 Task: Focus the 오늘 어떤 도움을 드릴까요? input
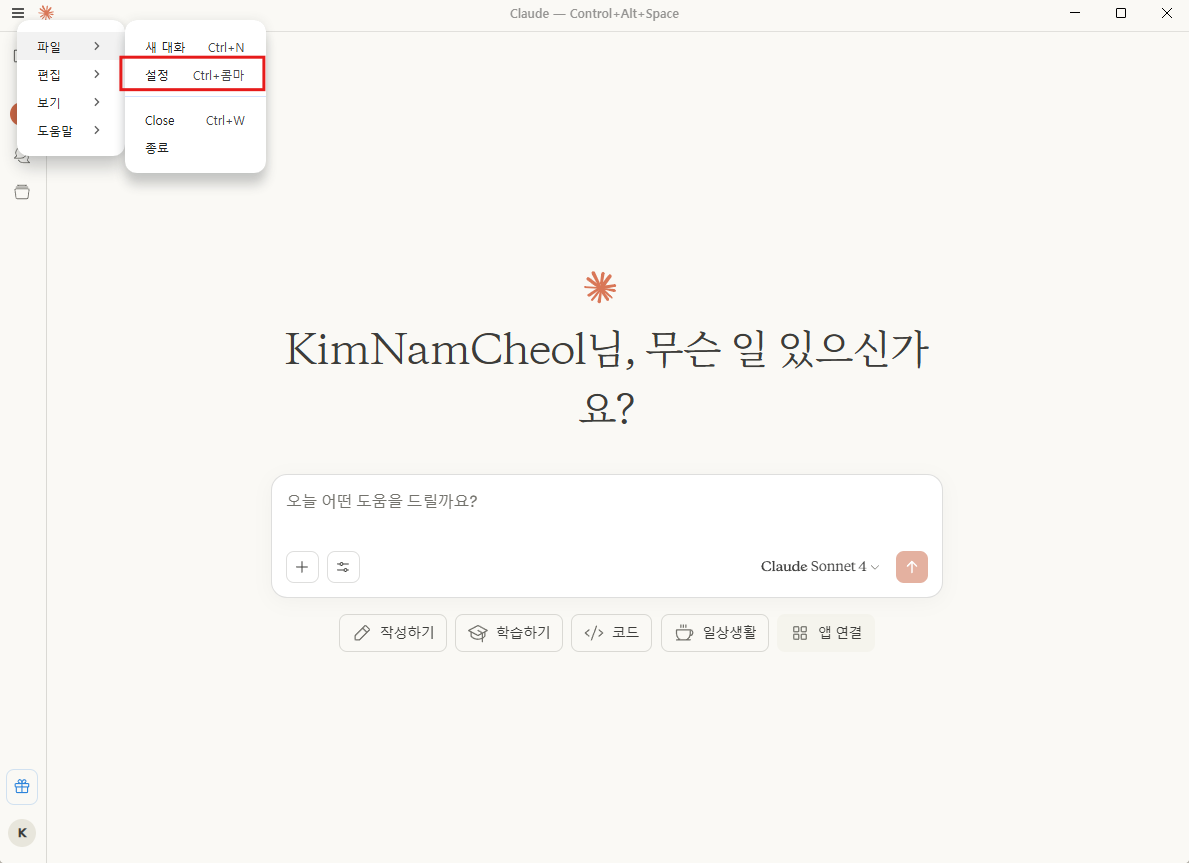(607, 501)
